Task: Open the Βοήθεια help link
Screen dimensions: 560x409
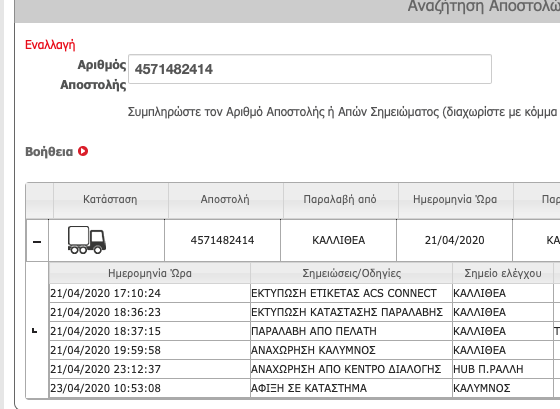Action: (49, 151)
